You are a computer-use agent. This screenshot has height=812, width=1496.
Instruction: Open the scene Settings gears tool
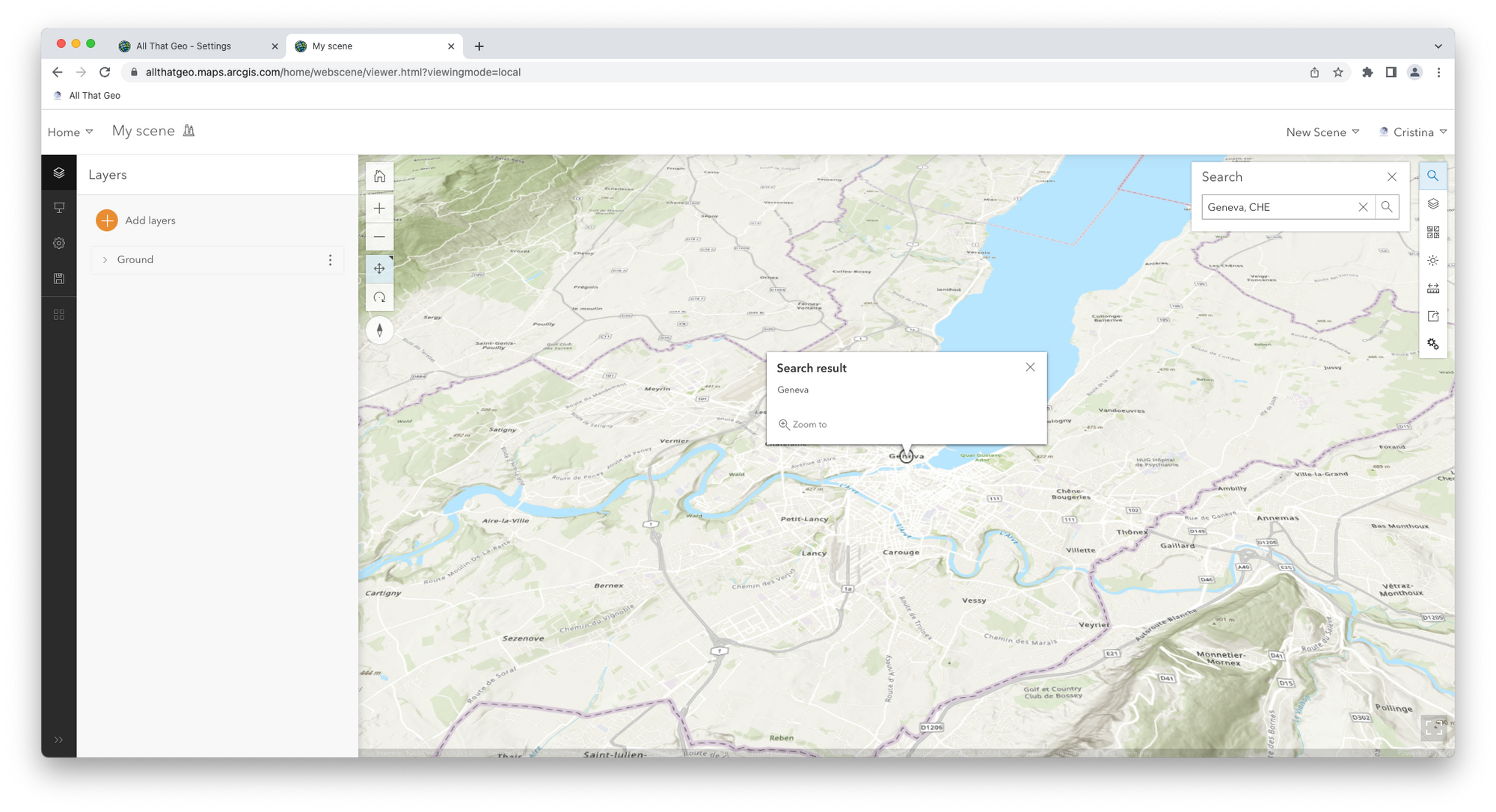(x=1432, y=344)
